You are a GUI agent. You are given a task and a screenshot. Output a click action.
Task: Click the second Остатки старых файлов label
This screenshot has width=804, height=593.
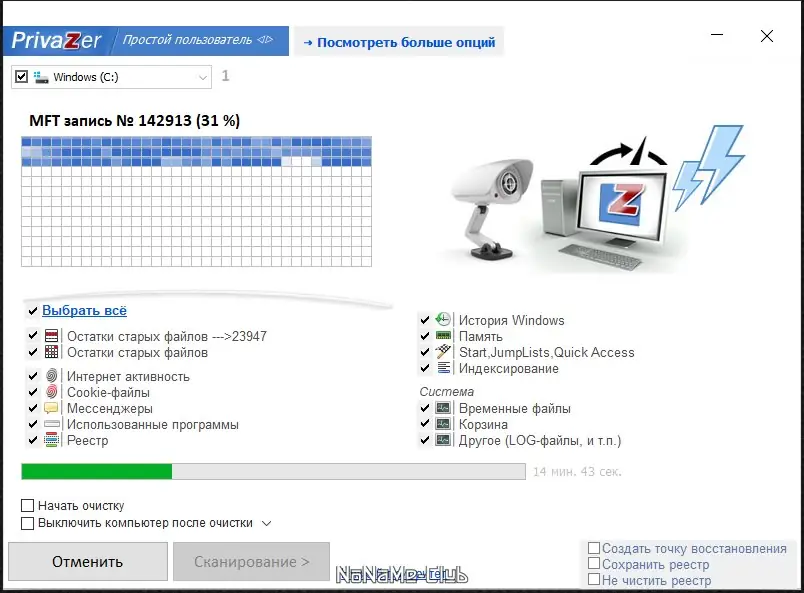[137, 352]
